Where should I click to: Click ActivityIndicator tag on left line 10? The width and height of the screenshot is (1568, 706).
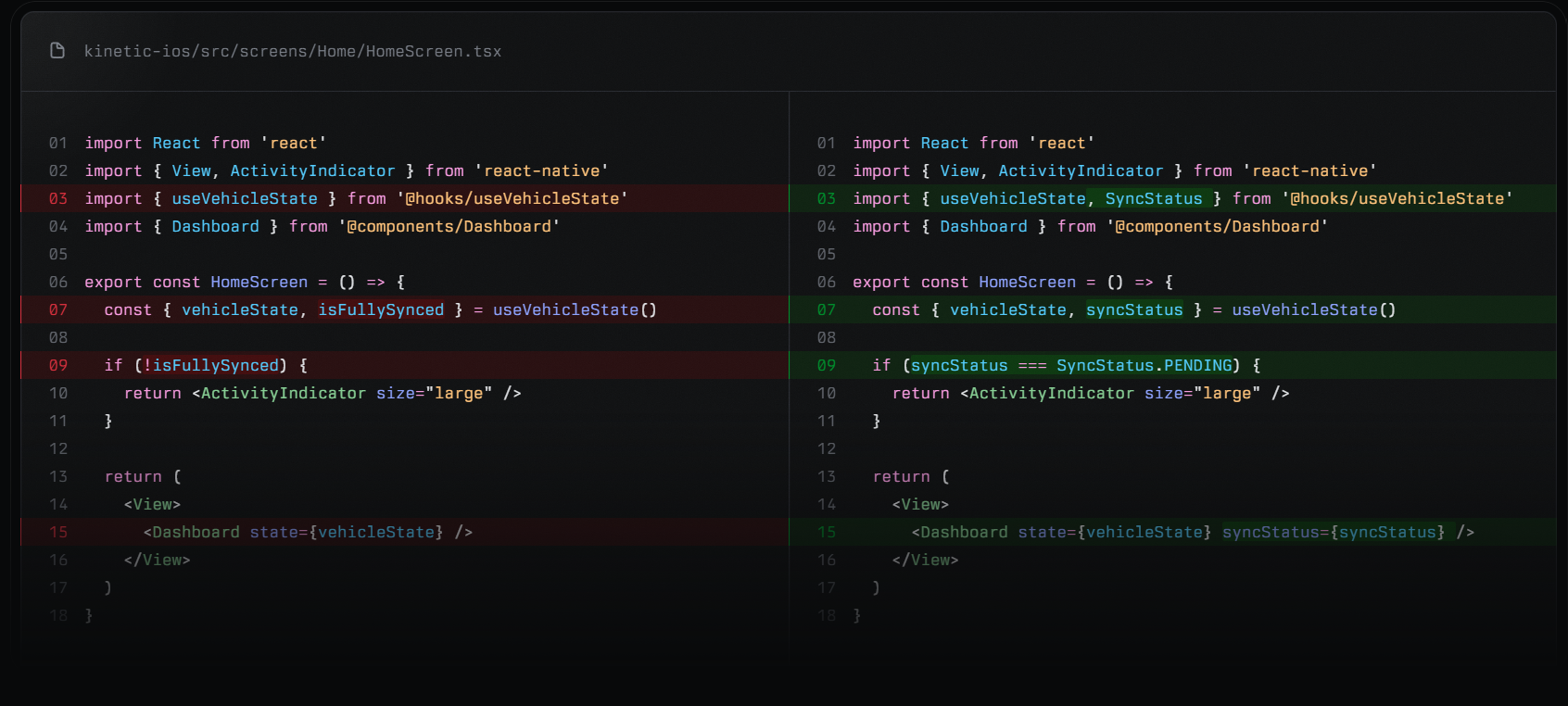[x=283, y=393]
